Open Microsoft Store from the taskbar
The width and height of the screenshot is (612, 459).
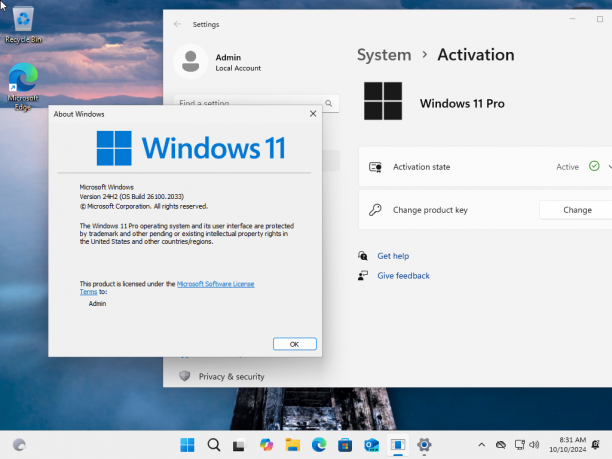click(345, 445)
